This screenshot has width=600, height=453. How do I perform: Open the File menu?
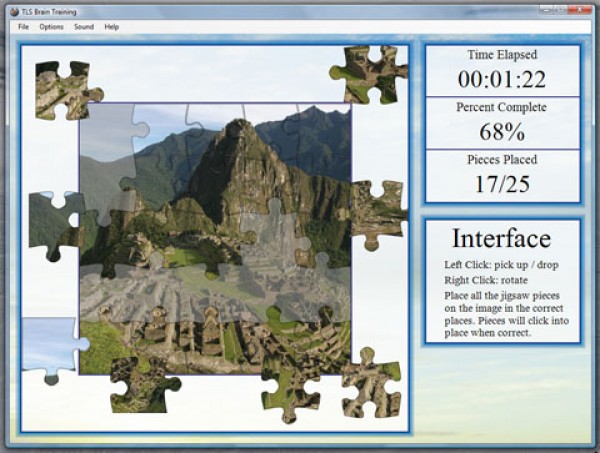[x=23, y=27]
